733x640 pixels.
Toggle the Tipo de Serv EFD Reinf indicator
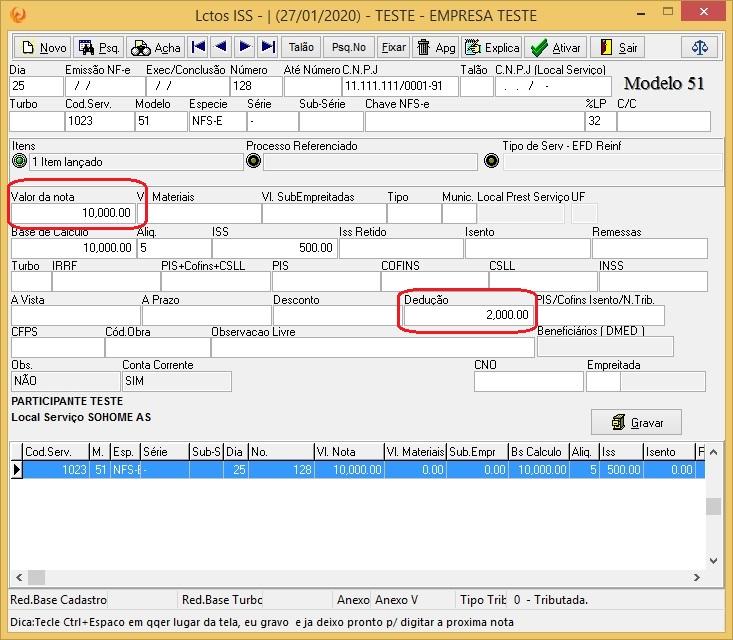[x=491, y=161]
